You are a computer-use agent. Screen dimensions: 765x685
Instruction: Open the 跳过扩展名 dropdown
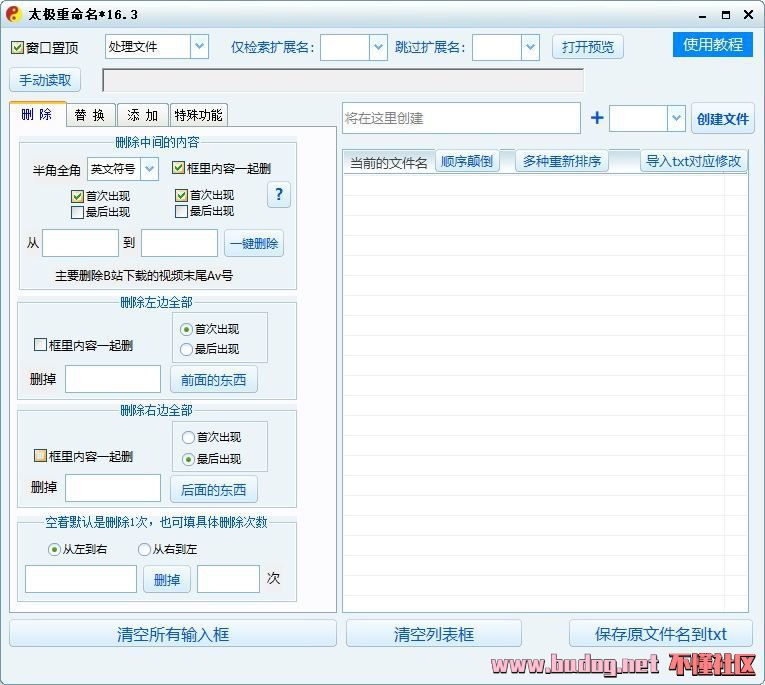(530, 47)
